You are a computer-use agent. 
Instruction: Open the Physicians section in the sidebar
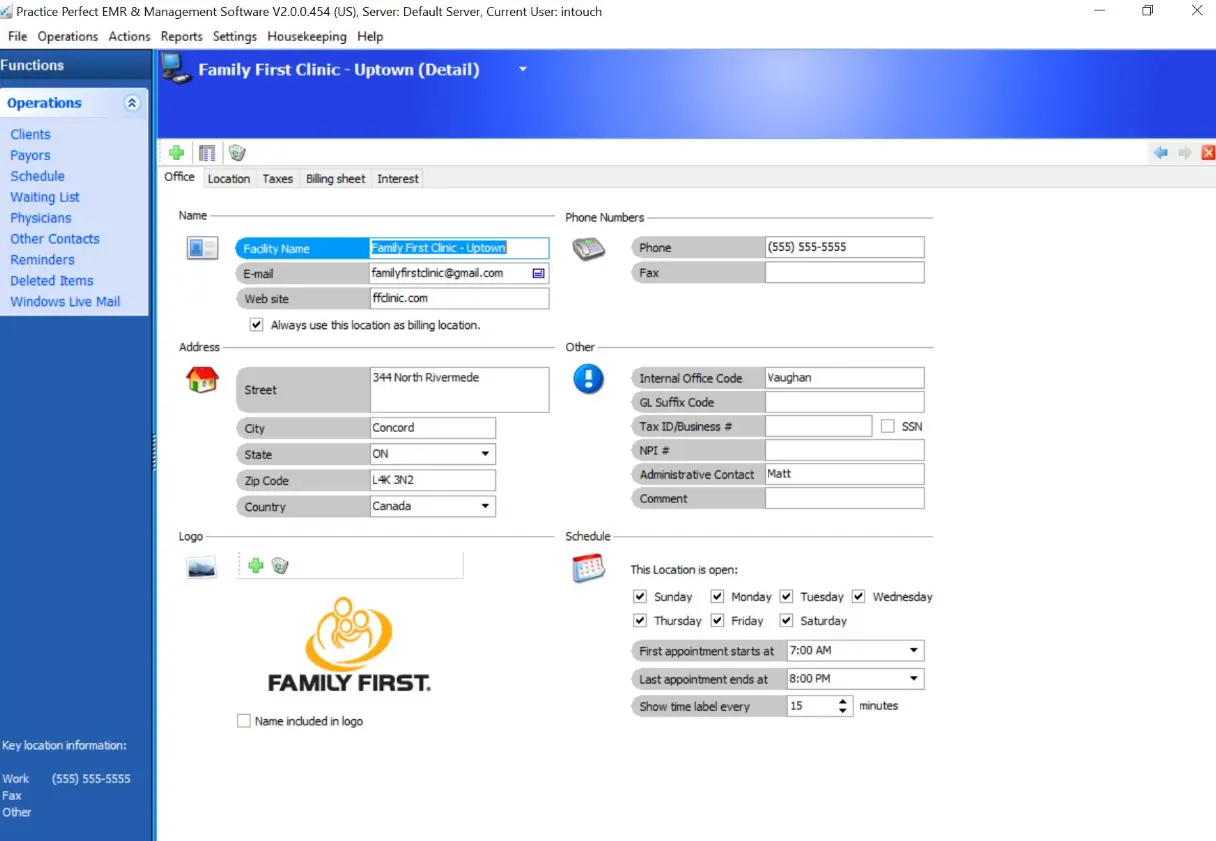coord(40,218)
